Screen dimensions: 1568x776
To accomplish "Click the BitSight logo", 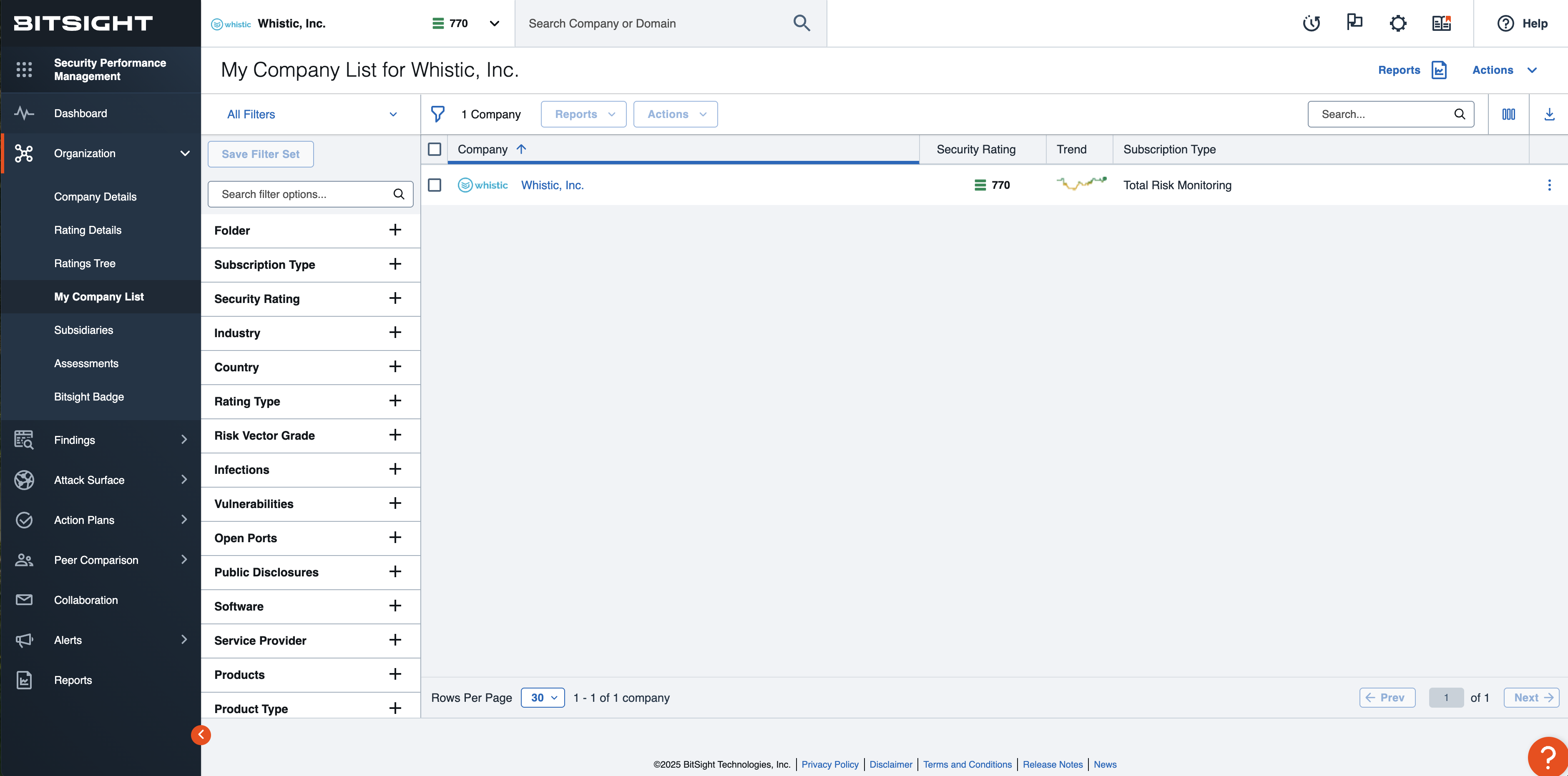I will point(83,23).
